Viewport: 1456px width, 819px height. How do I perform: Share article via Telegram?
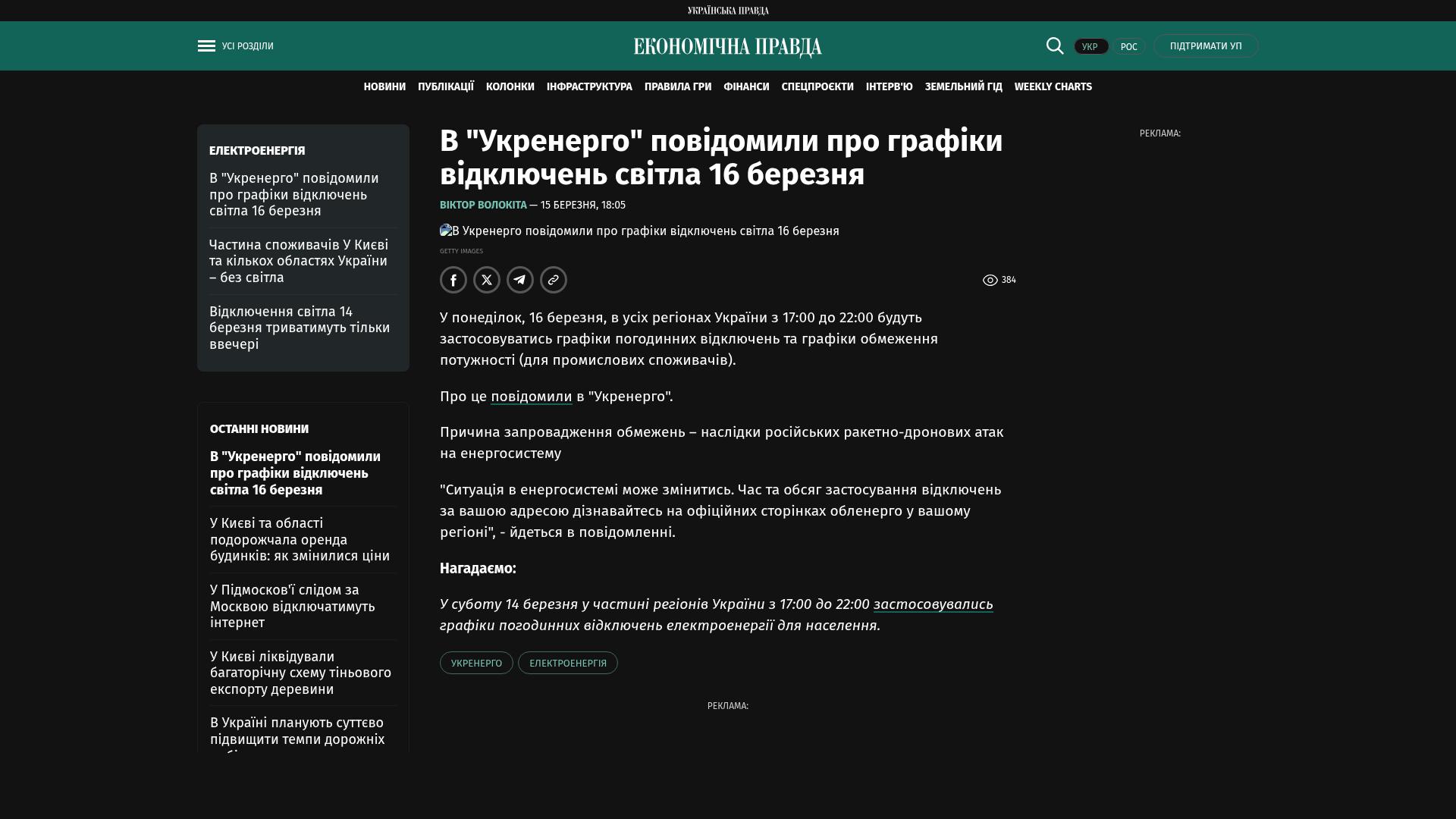[520, 280]
